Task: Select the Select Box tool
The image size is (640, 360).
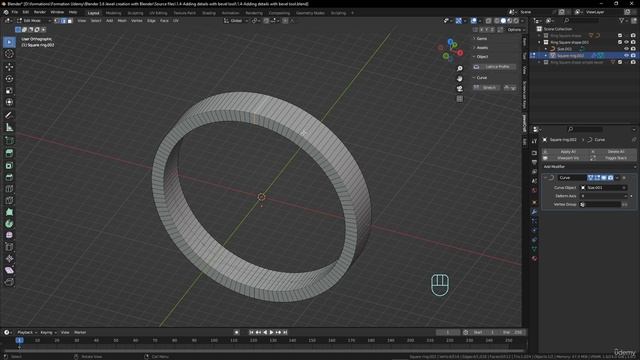Action: [x=9, y=42]
